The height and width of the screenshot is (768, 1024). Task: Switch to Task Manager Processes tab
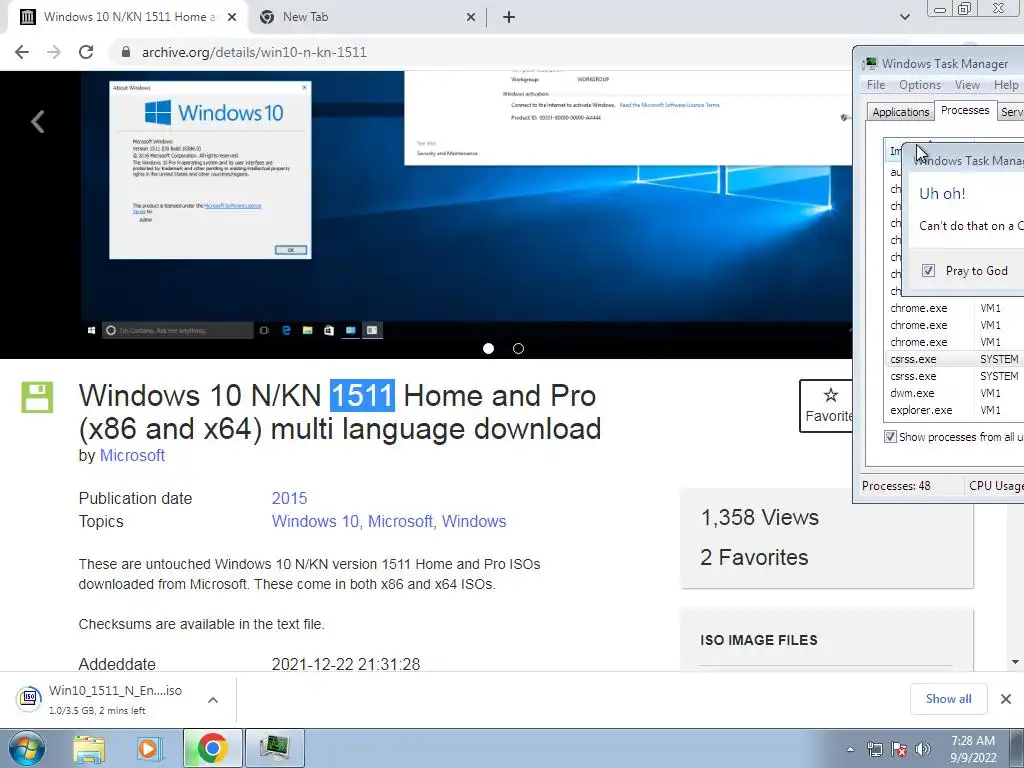[x=965, y=110]
